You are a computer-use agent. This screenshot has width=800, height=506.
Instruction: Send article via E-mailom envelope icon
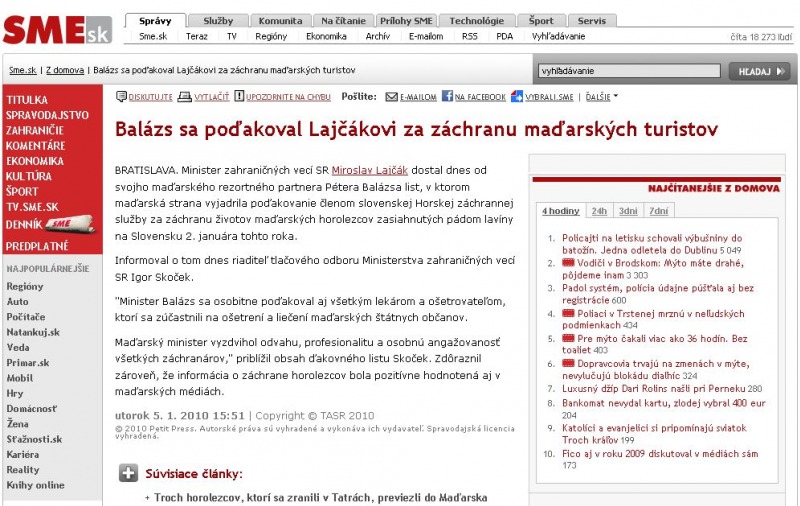[x=391, y=97]
